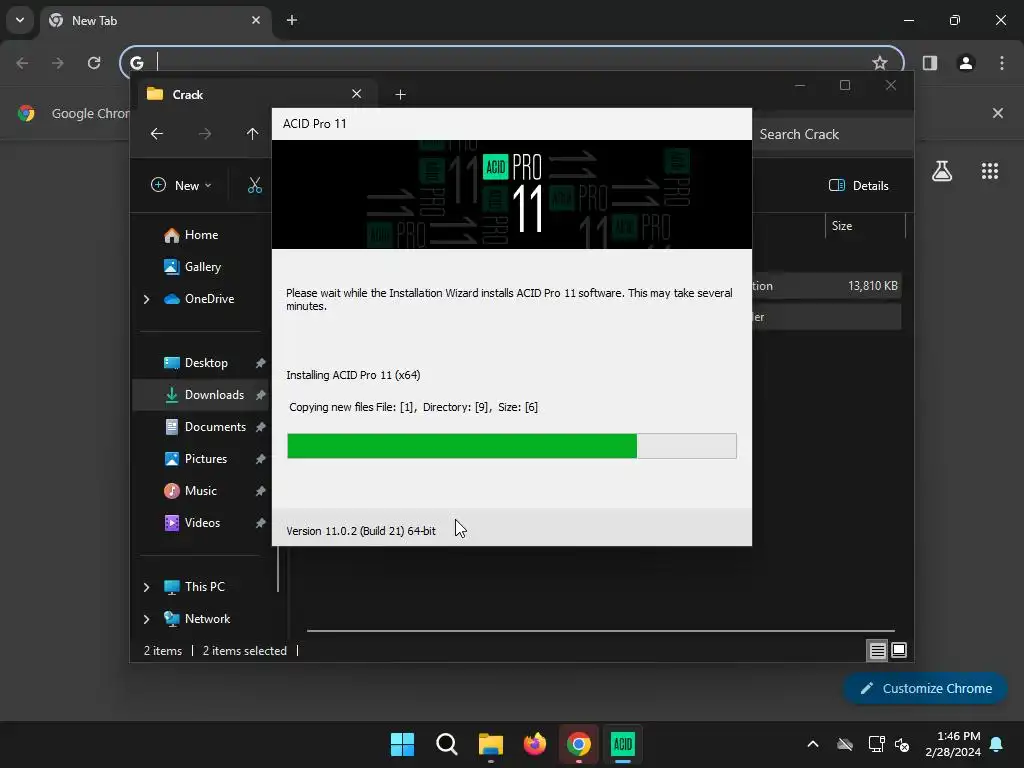The image size is (1024, 768).
Task: Add a new File Explorer tab
Action: pyautogui.click(x=400, y=95)
